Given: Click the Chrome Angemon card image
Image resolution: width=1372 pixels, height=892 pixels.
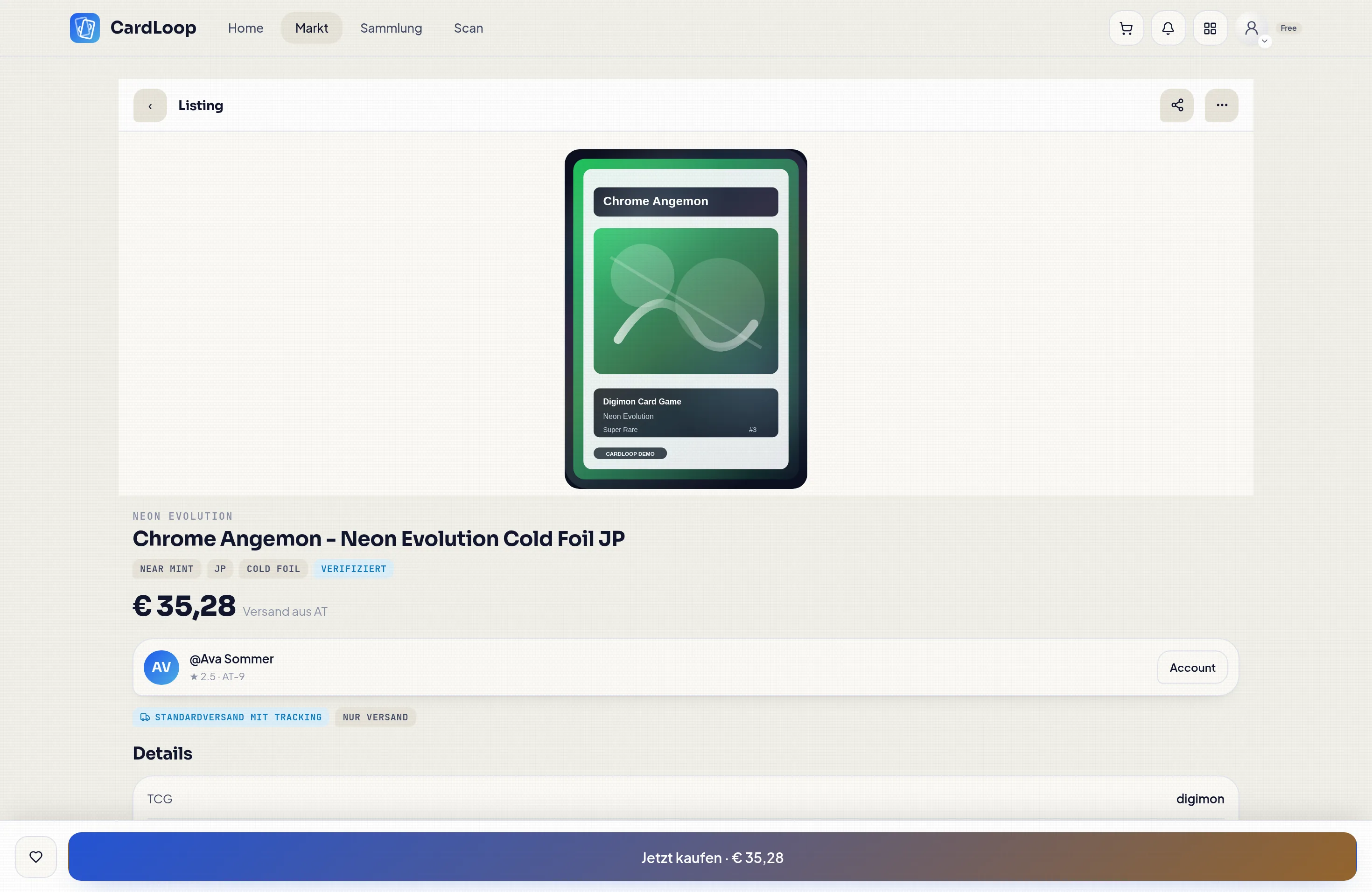Looking at the screenshot, I should pos(686,319).
